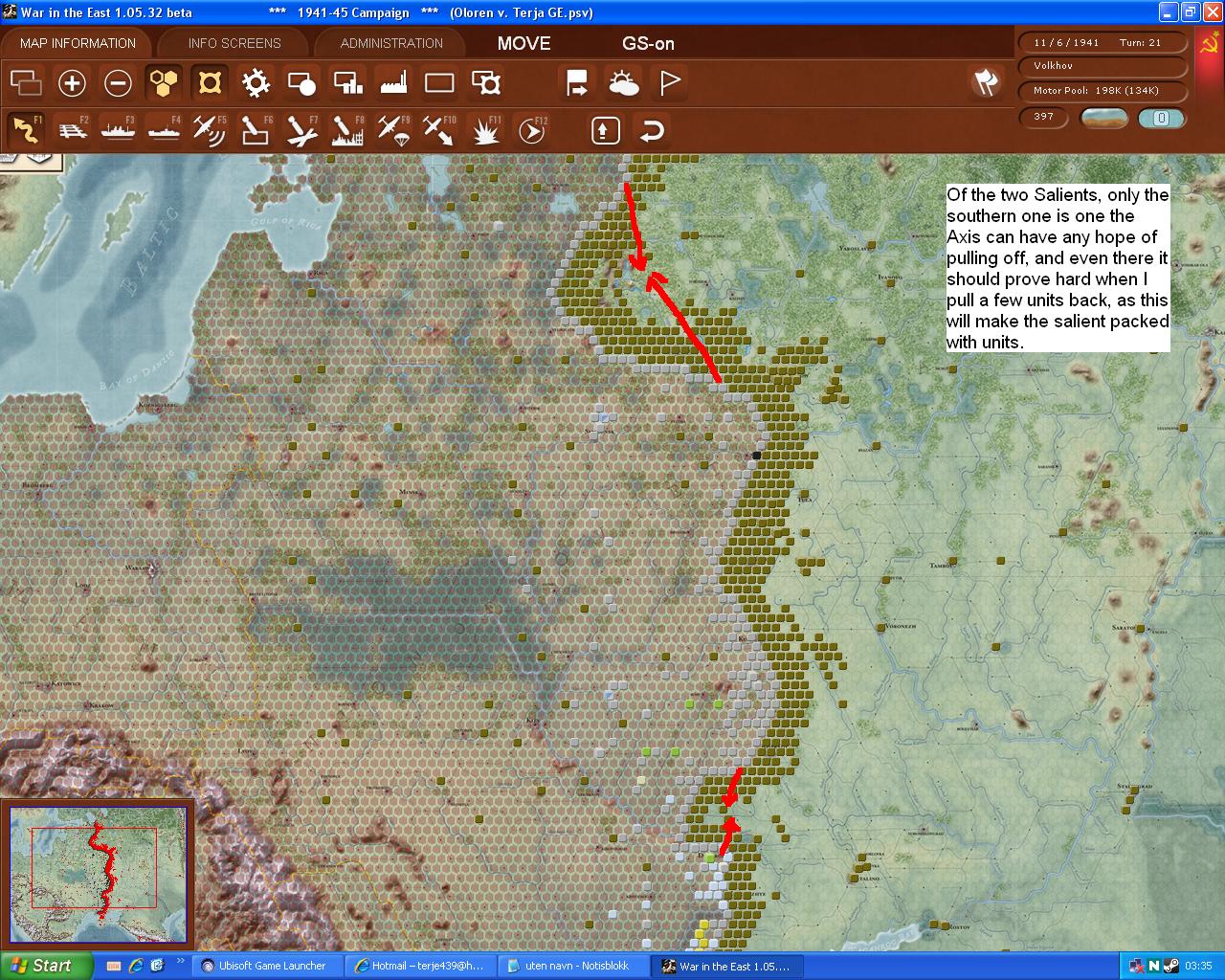The height and width of the screenshot is (980, 1225).
Task: Click the date and Turn 21 display
Action: click(x=1104, y=43)
